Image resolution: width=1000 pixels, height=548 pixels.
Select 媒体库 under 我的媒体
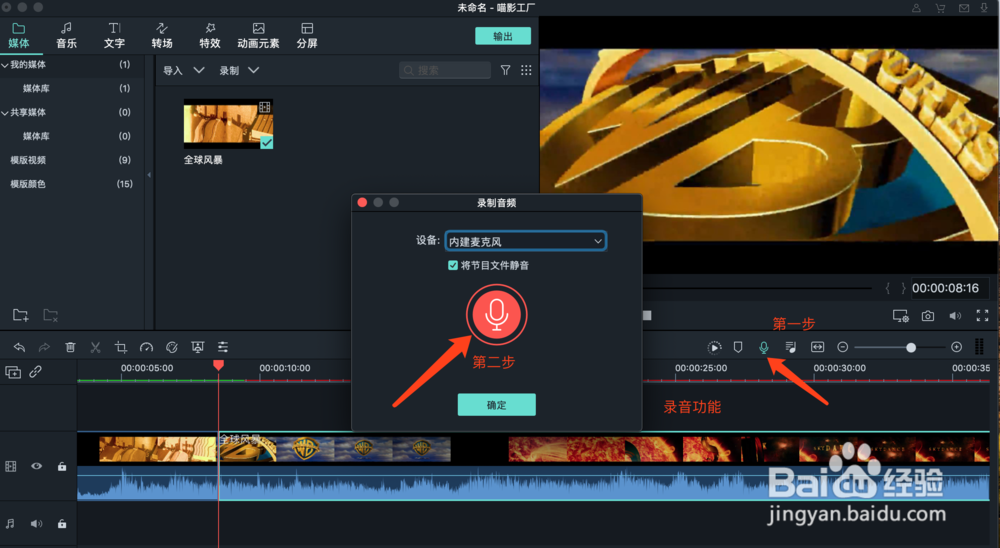click(36, 89)
